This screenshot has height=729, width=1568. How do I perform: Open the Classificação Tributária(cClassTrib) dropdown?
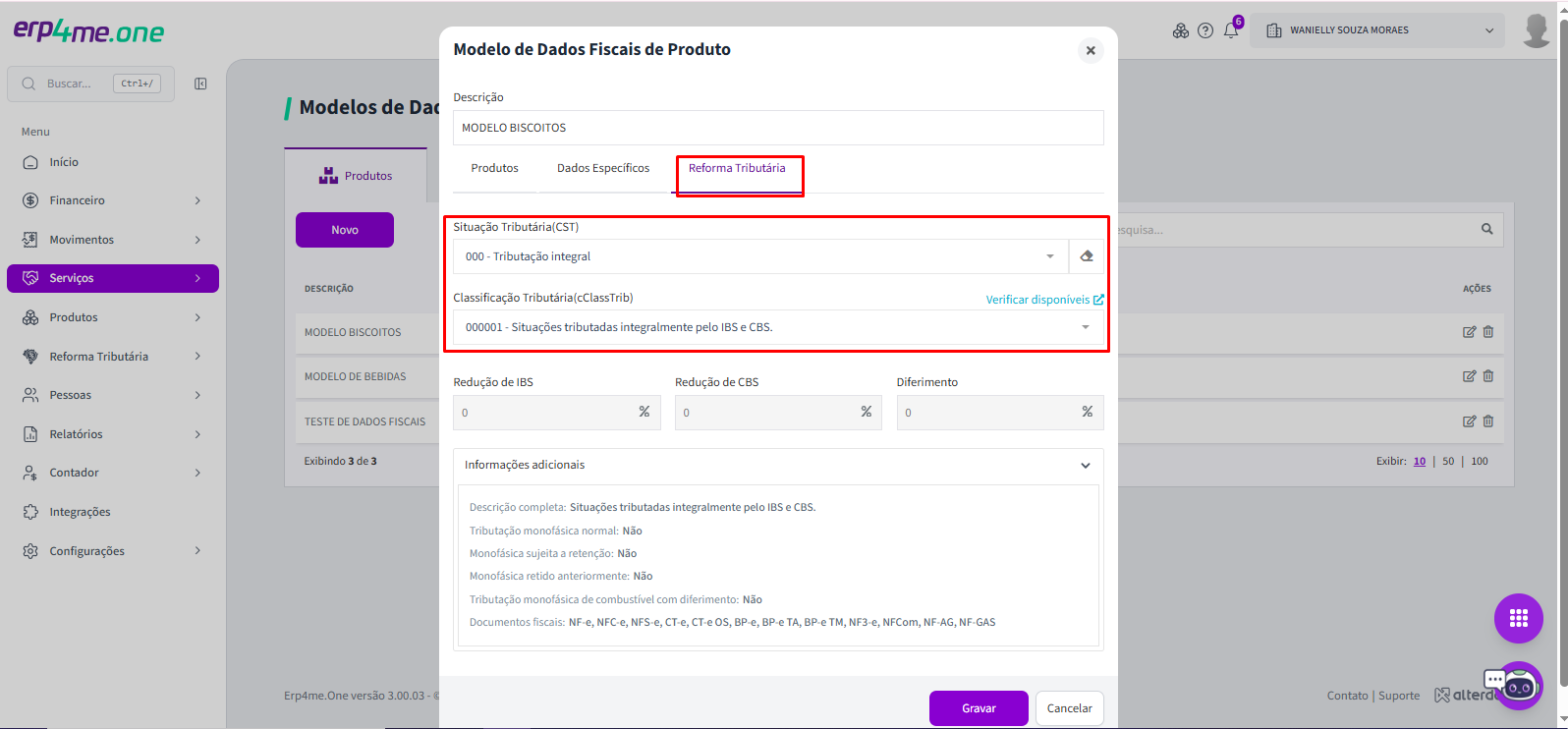778,327
